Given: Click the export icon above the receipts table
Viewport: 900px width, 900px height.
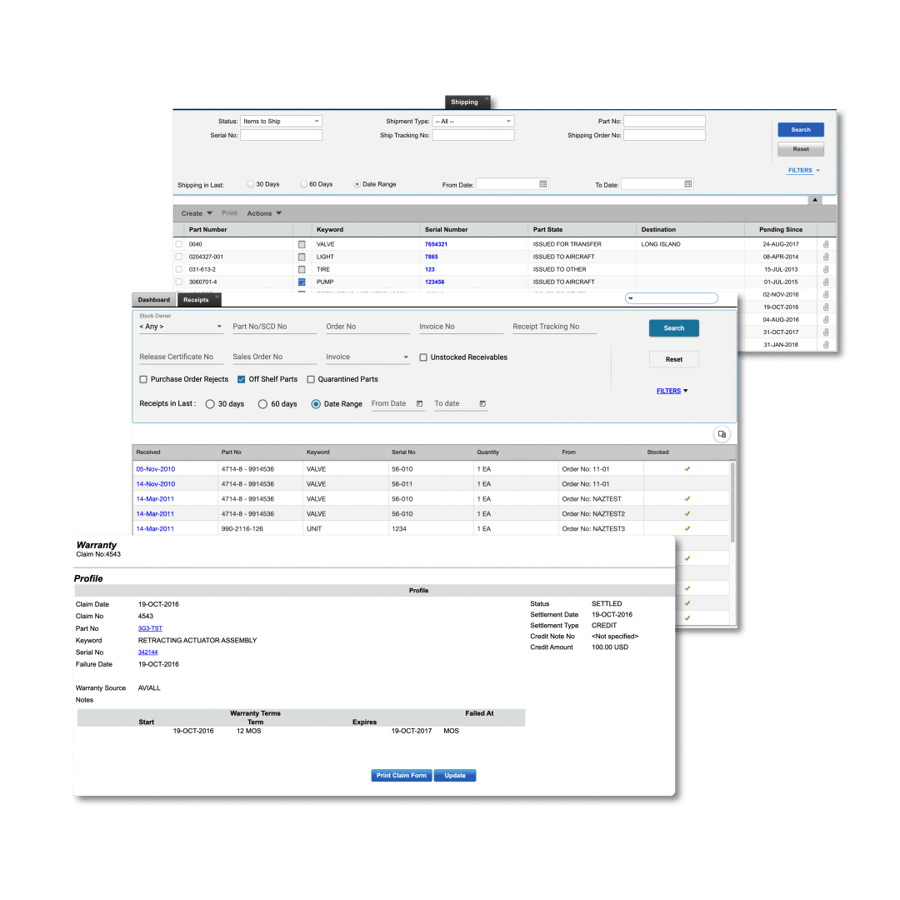Looking at the screenshot, I should click(x=721, y=434).
